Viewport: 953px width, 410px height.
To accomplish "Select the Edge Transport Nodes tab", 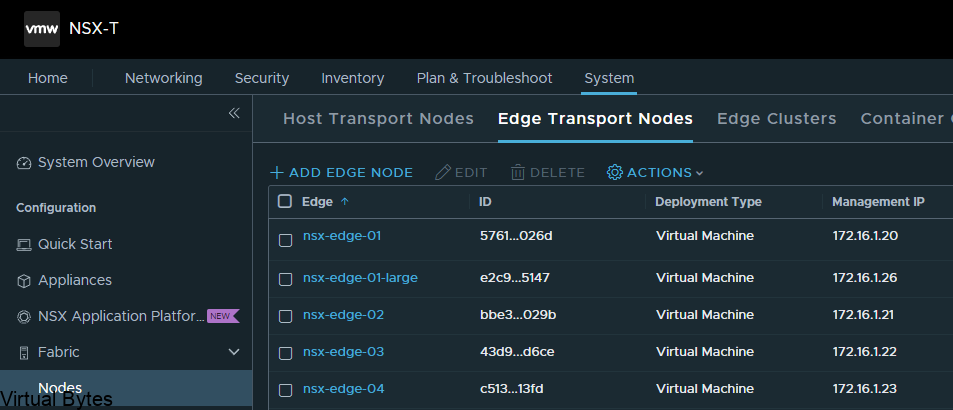I will (595, 118).
